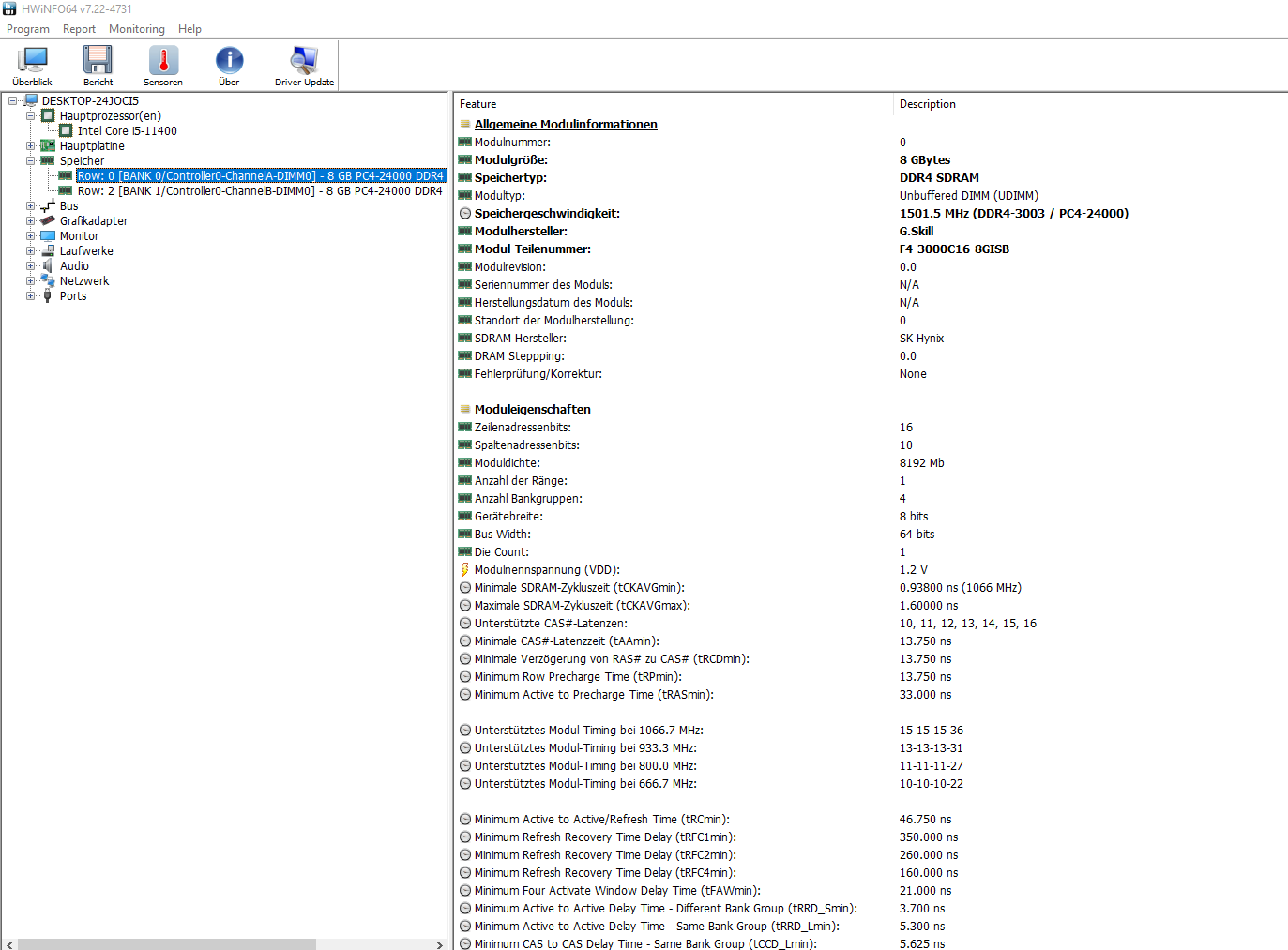Click the Grafikadapter graphics card icon

(48, 220)
